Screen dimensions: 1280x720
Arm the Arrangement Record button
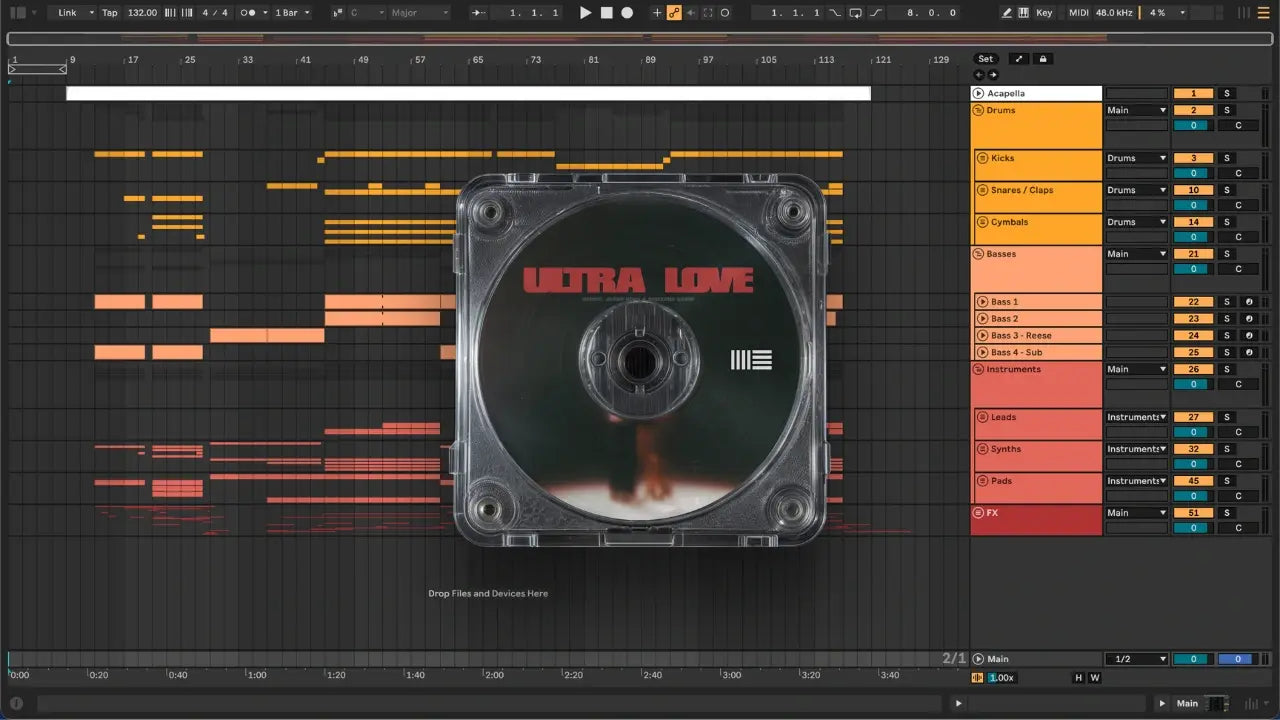[627, 13]
